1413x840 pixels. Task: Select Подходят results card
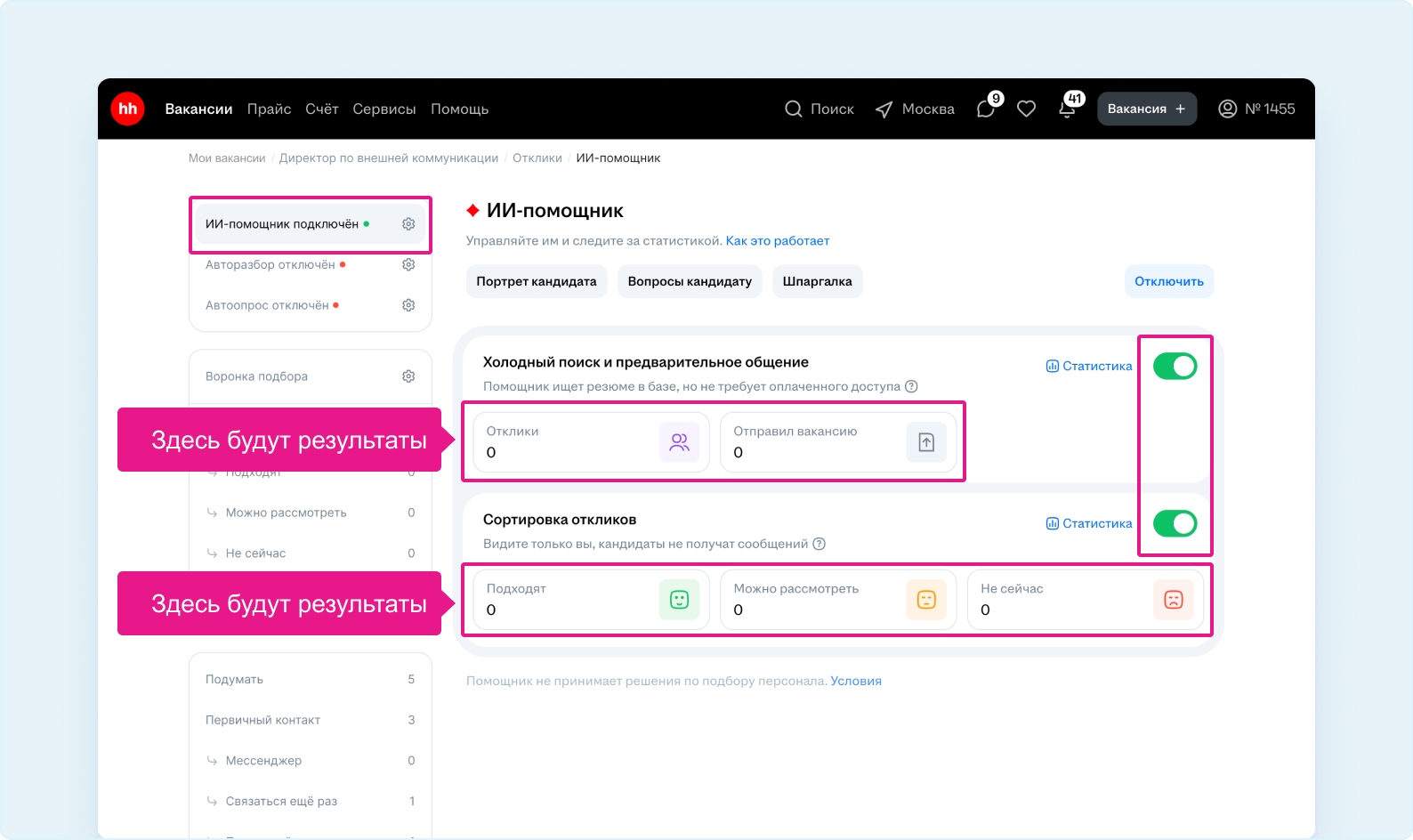pyautogui.click(x=591, y=600)
